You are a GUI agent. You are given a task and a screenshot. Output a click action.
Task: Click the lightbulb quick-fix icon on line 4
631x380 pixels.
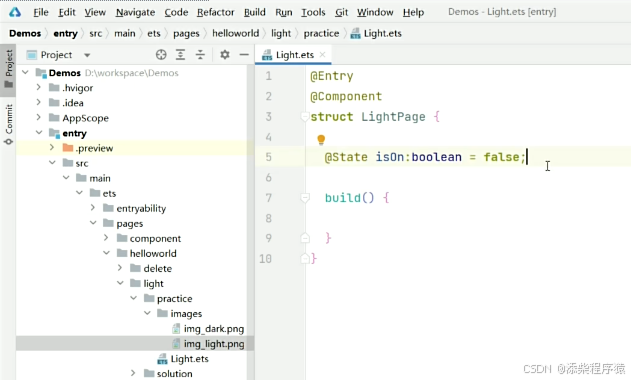[321, 140]
